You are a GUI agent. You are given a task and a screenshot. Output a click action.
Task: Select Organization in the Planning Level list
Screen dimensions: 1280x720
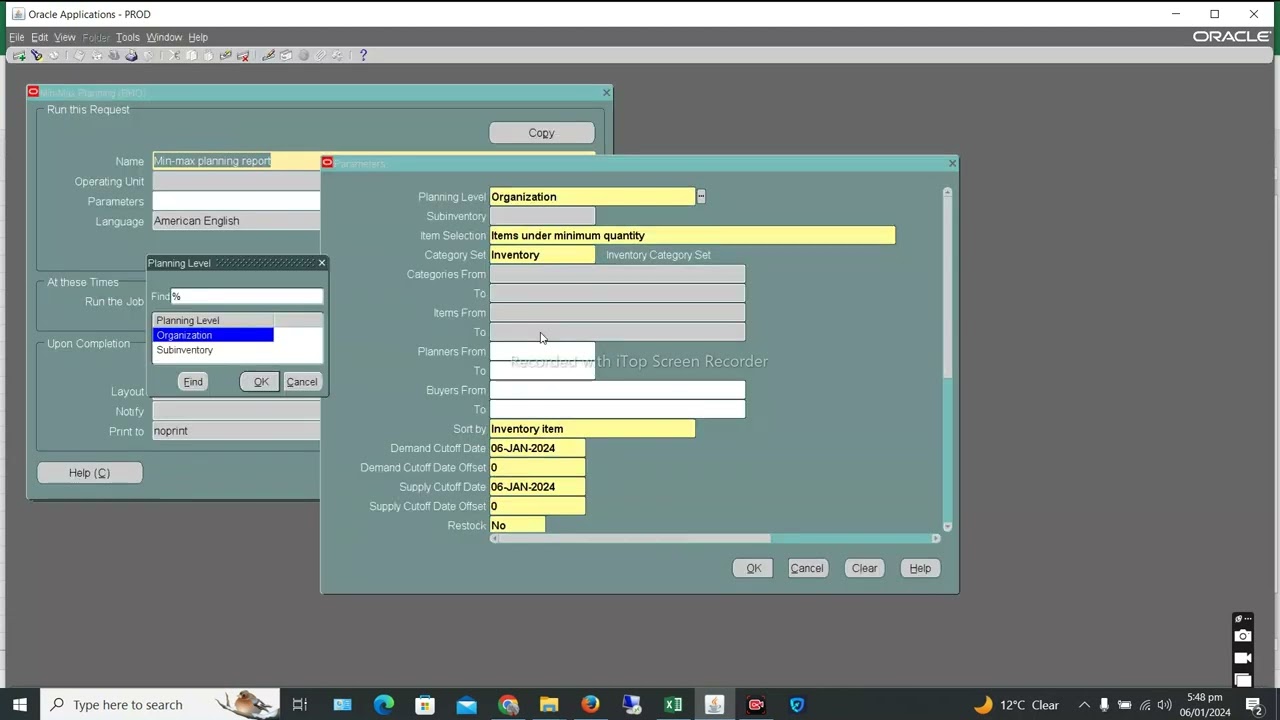(x=213, y=335)
